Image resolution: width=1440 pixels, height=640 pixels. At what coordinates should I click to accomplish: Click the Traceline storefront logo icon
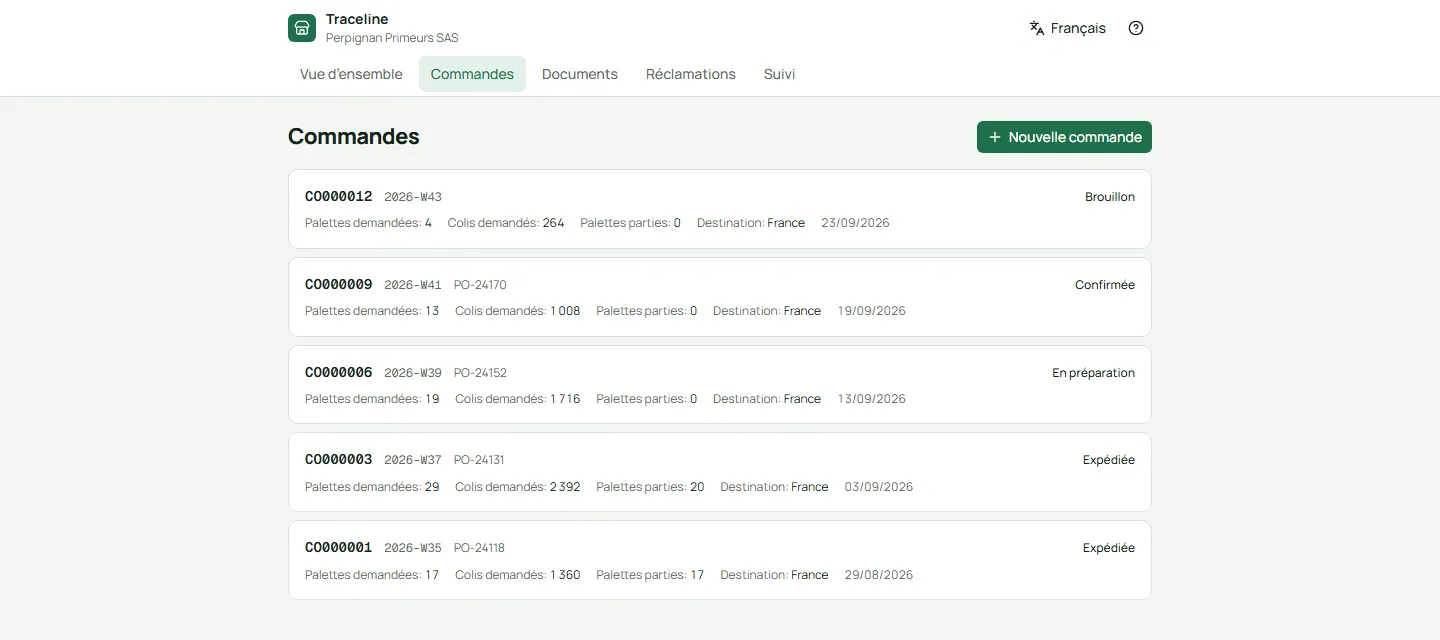[302, 28]
